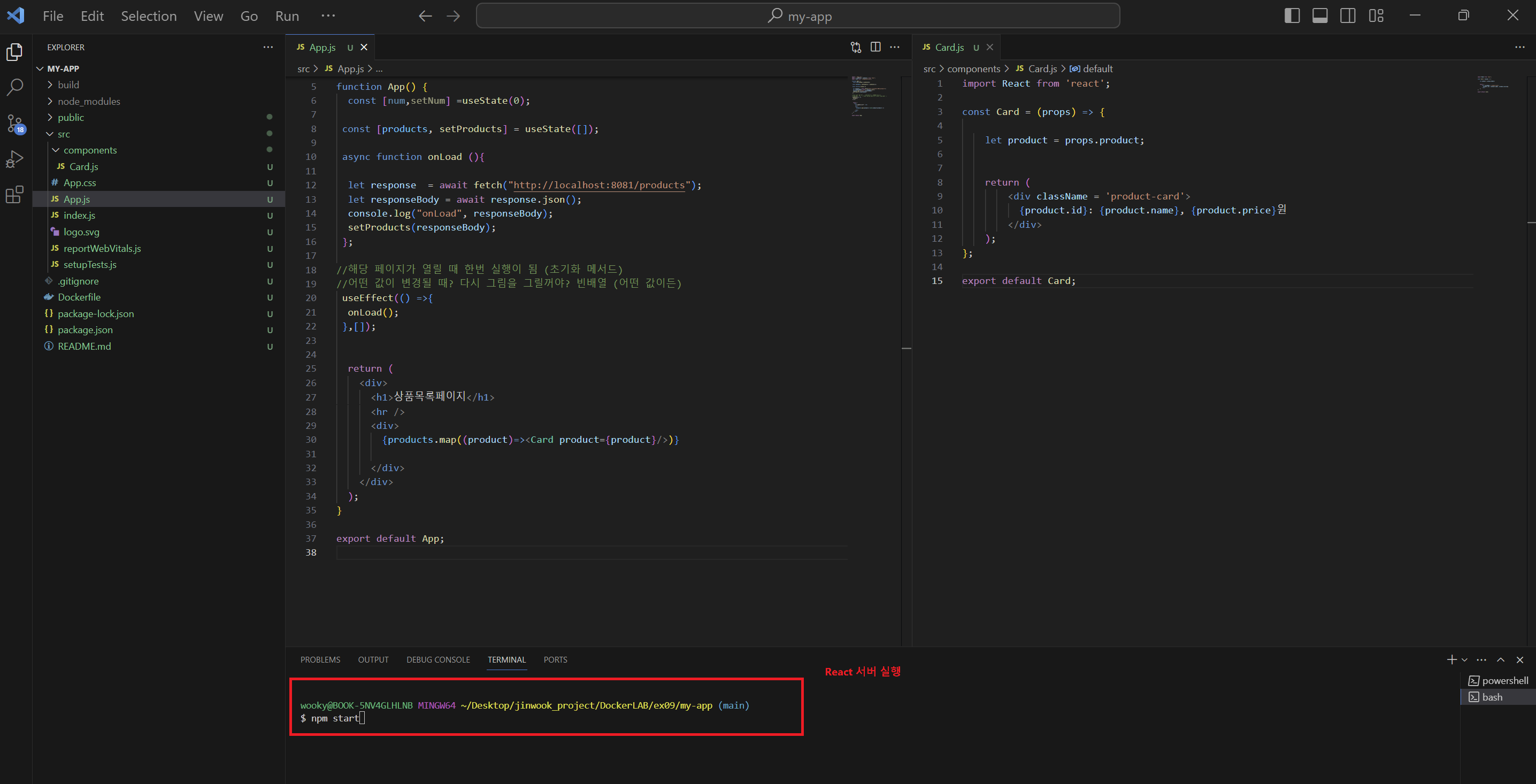This screenshot has height=784, width=1536.
Task: Click Open Changes icon for App.js
Action: click(856, 47)
